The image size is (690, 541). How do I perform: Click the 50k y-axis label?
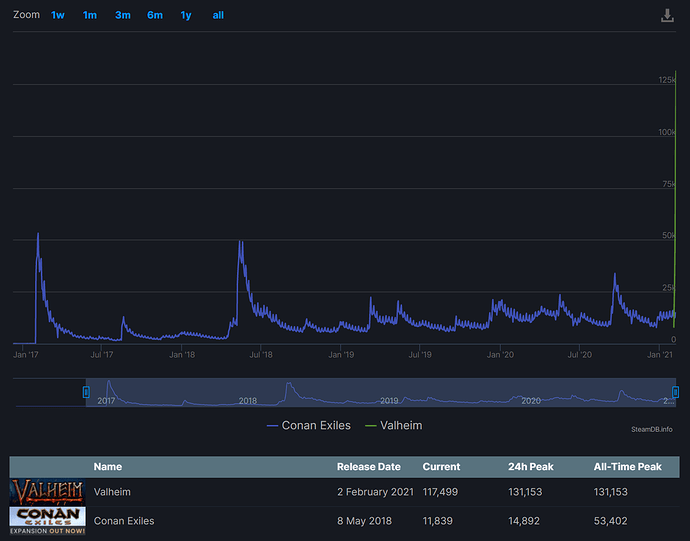pyautogui.click(x=668, y=236)
